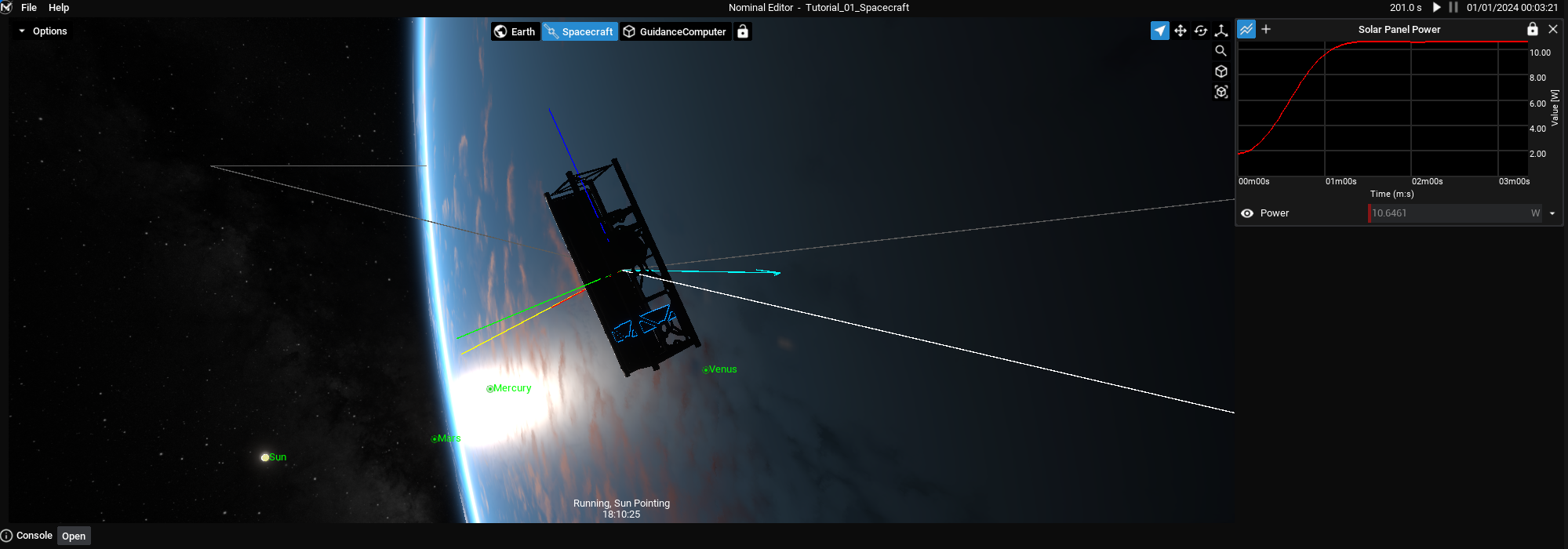Click the magnifying glass search icon
Screen dimensions: 1568x549
click(x=1221, y=51)
